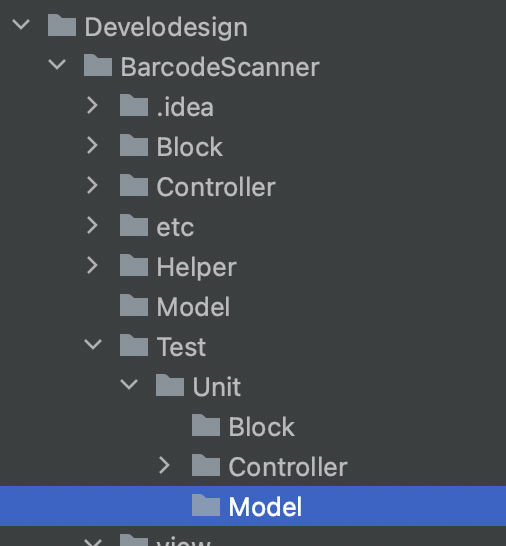
Task: Click the etc folder icon
Action: click(x=134, y=225)
